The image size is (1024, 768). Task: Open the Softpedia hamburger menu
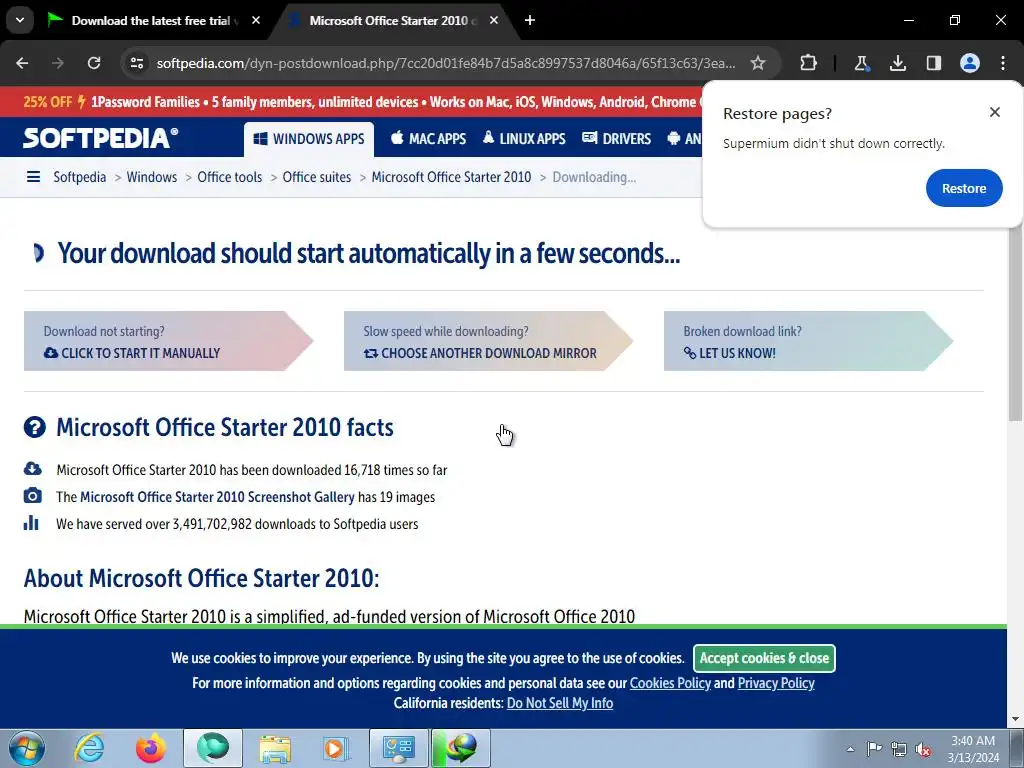33,177
